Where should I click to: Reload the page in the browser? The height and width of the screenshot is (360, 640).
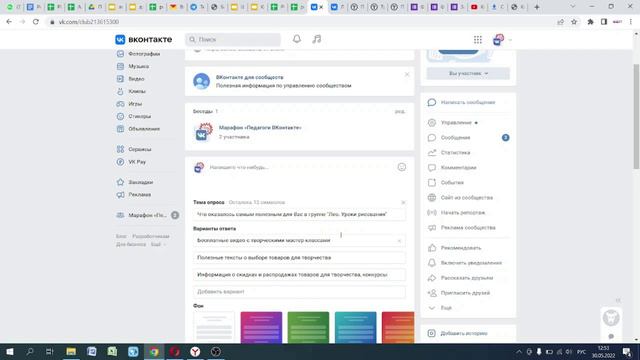coord(36,22)
